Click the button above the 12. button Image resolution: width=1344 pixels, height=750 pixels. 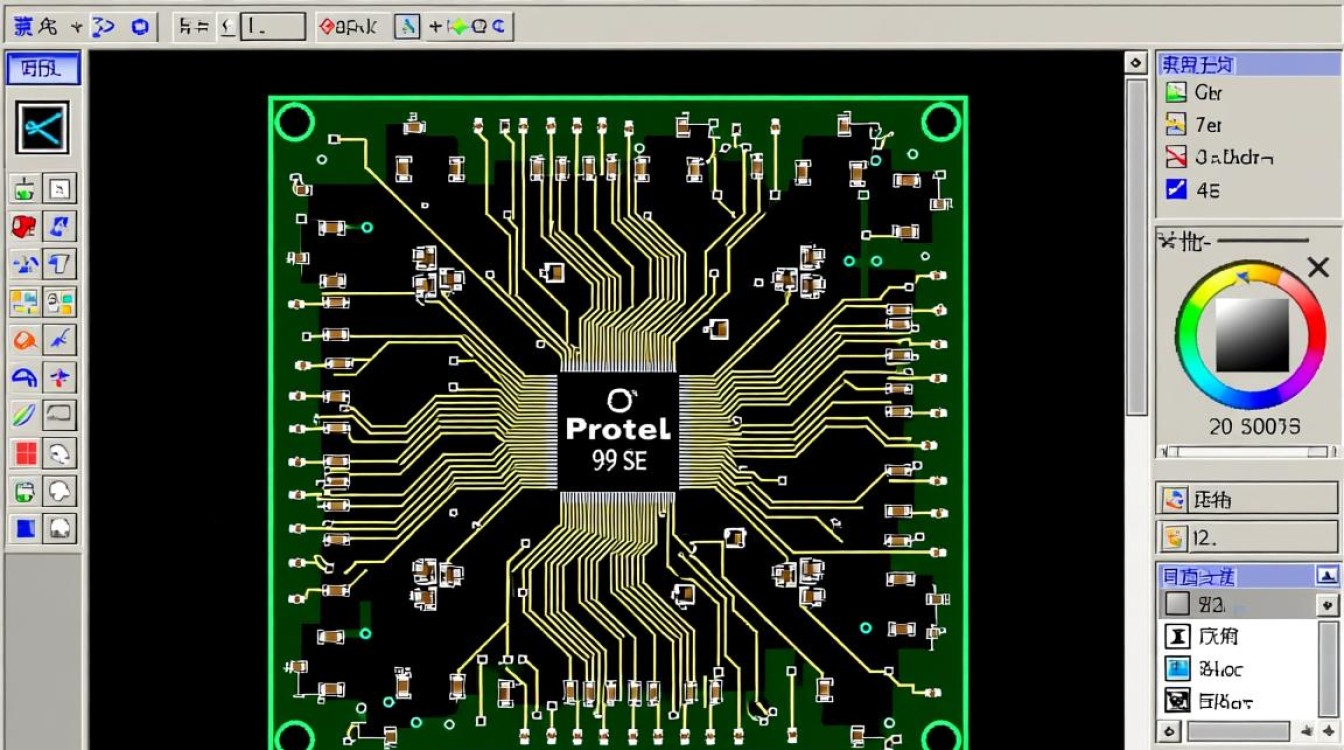1247,498
